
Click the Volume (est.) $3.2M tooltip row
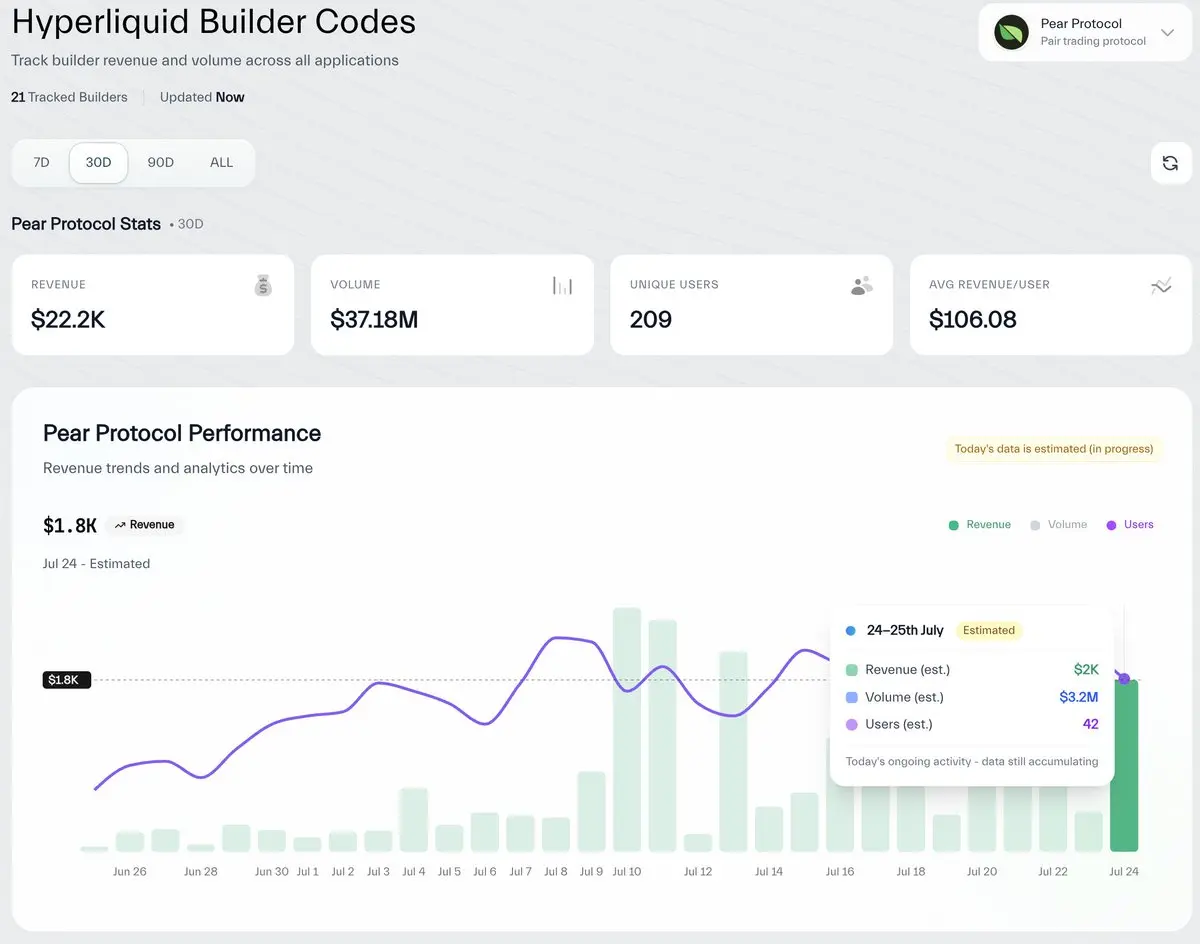click(x=972, y=697)
